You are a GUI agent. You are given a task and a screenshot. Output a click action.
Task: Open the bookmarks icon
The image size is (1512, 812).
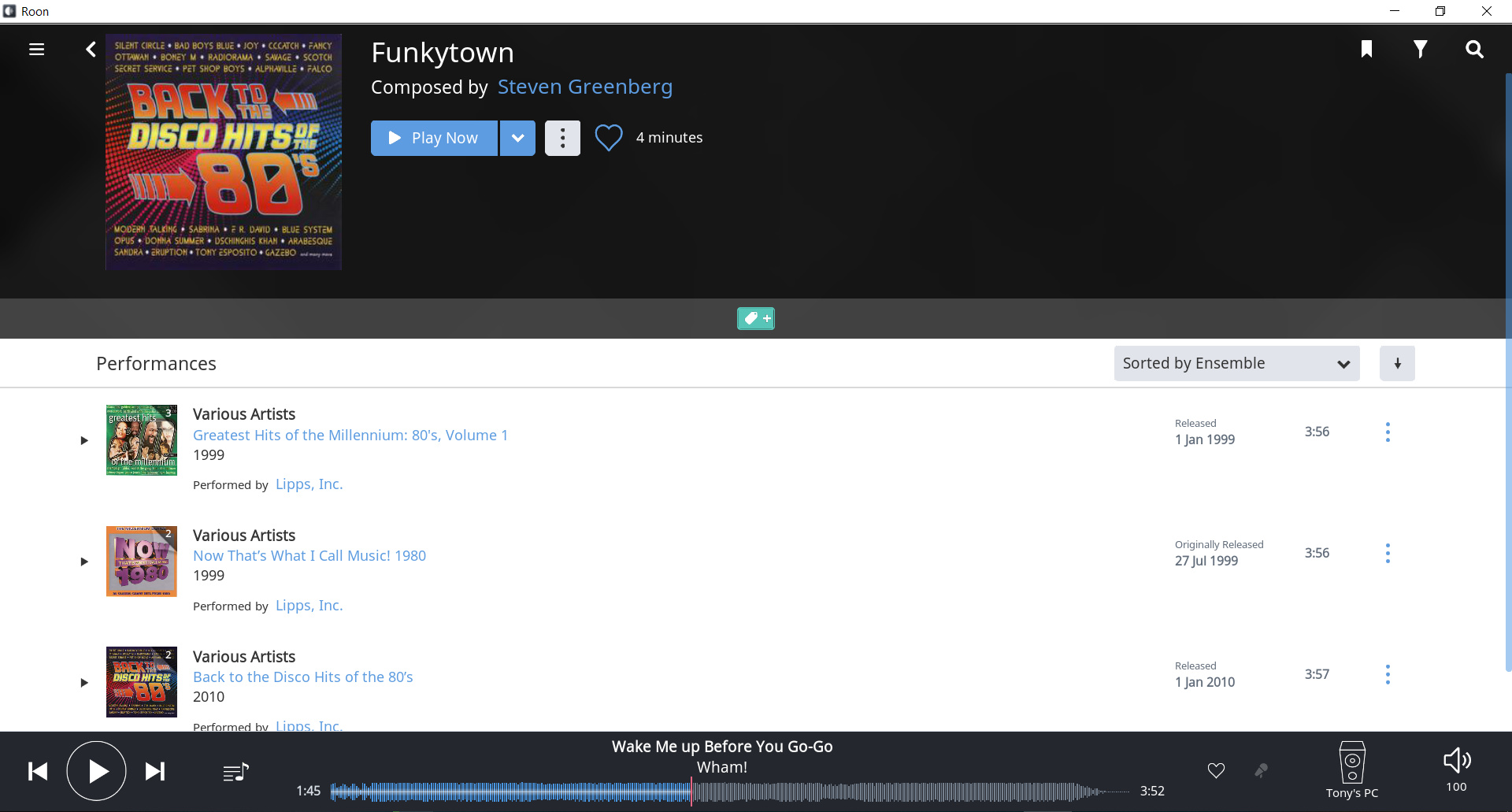1366,50
